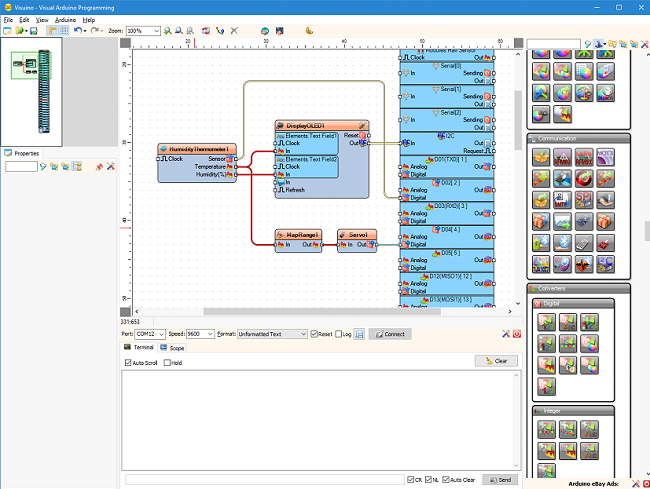Image resolution: width=650 pixels, height=489 pixels.
Task: Click the MQTT component icon
Action: tap(605, 157)
